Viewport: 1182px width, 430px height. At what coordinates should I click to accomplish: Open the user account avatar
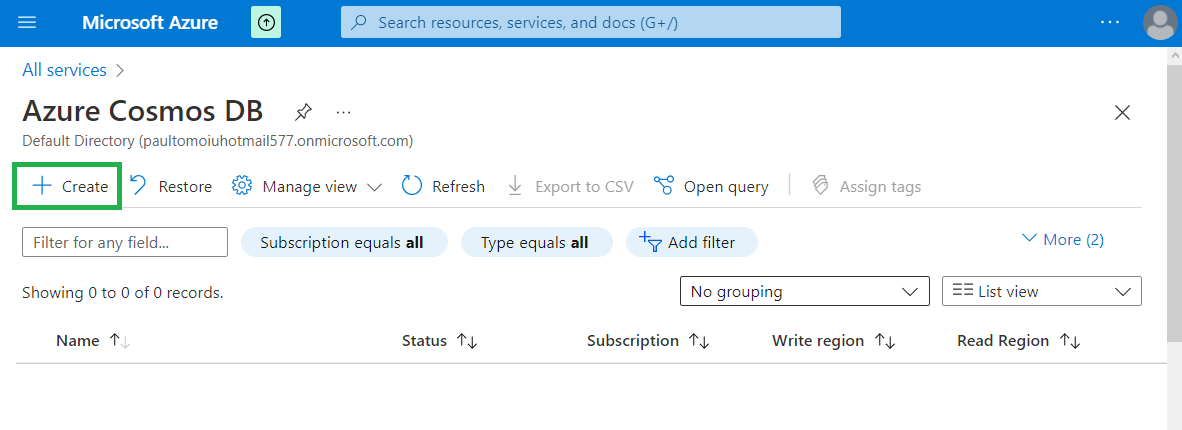click(x=1159, y=23)
